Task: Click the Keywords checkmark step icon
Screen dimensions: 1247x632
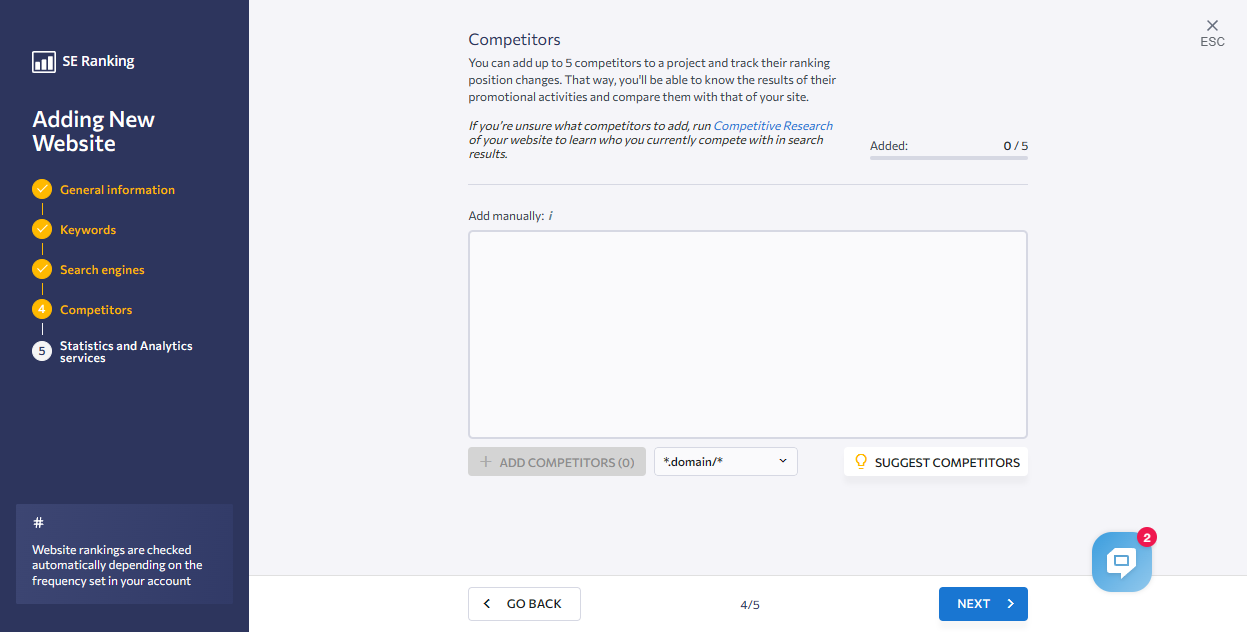Action: pos(42,229)
